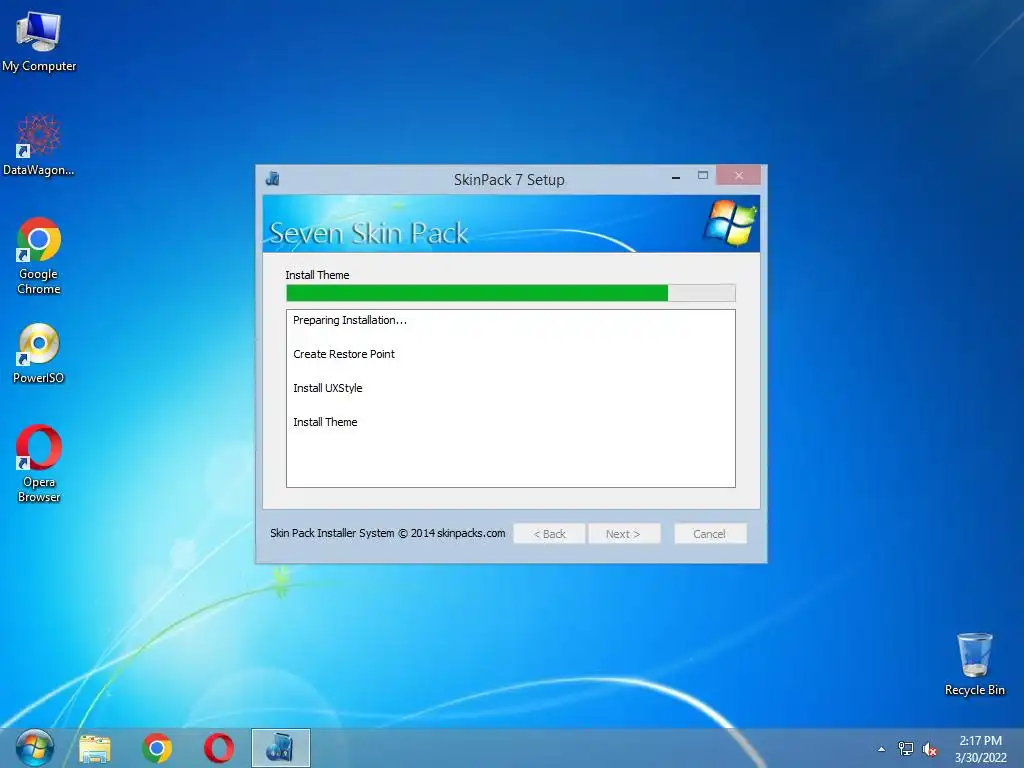
Task: Open File Explorer in taskbar
Action: [95, 748]
